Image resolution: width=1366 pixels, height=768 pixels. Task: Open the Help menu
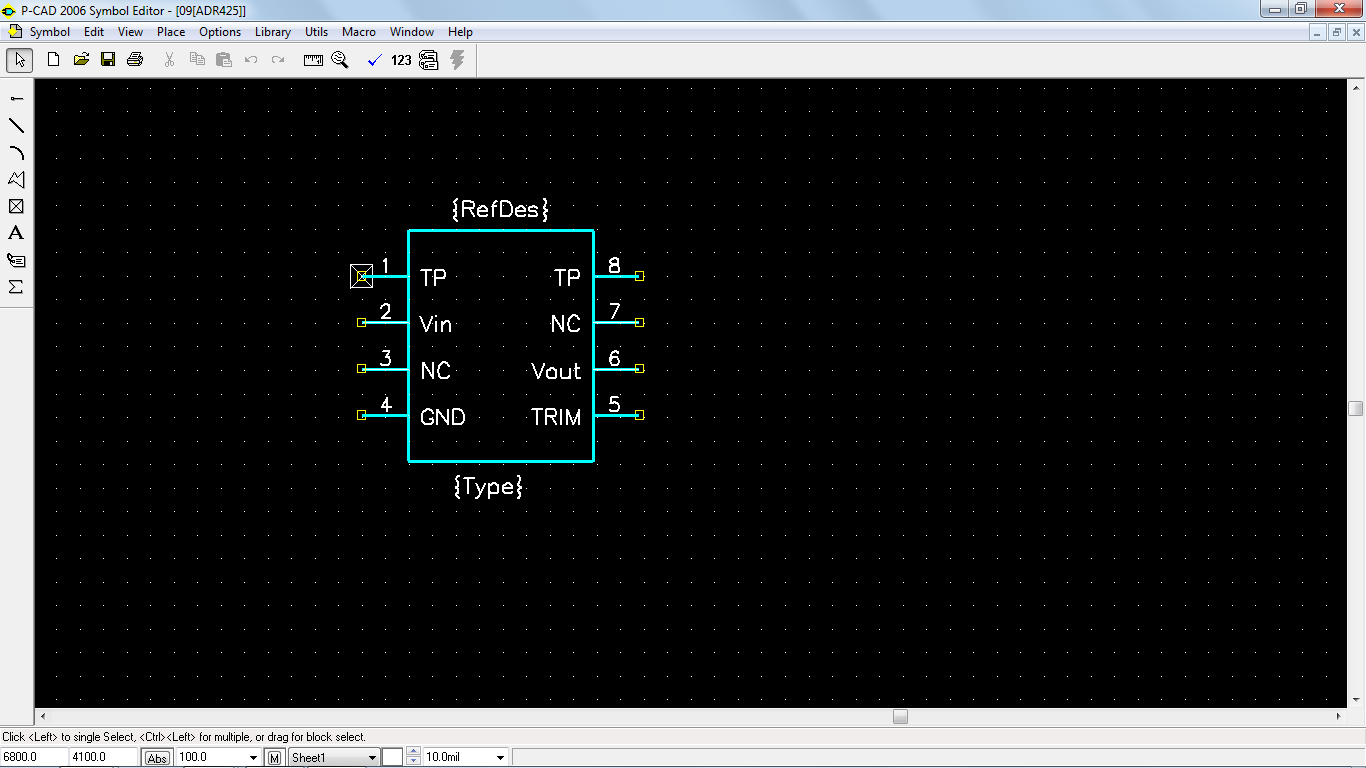[460, 32]
